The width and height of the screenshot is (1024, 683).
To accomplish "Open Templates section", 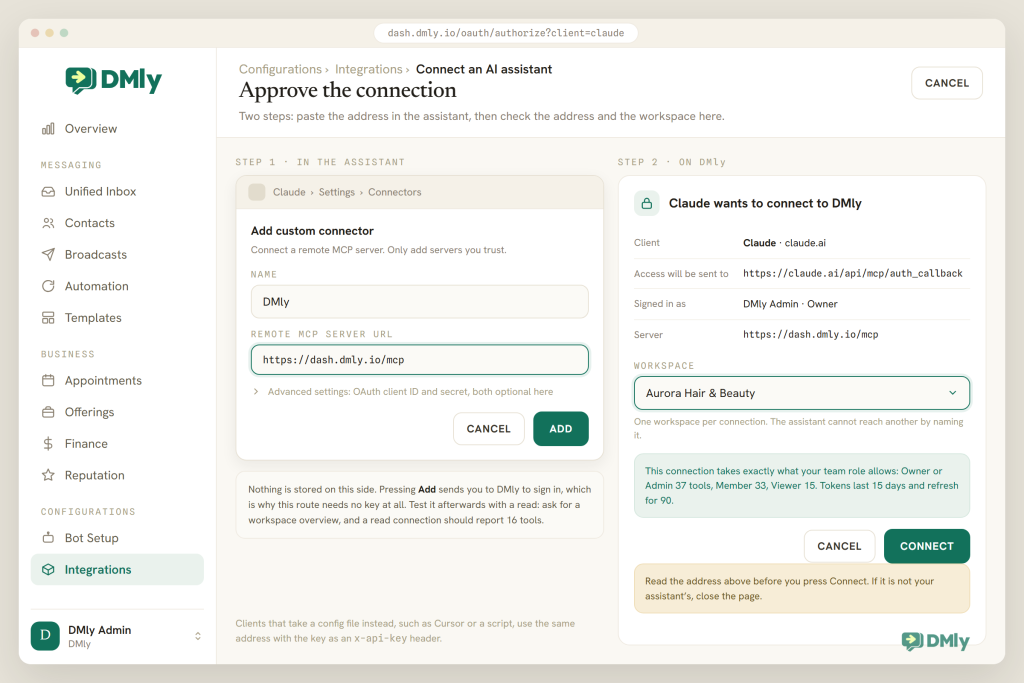I will (x=118, y=318).
